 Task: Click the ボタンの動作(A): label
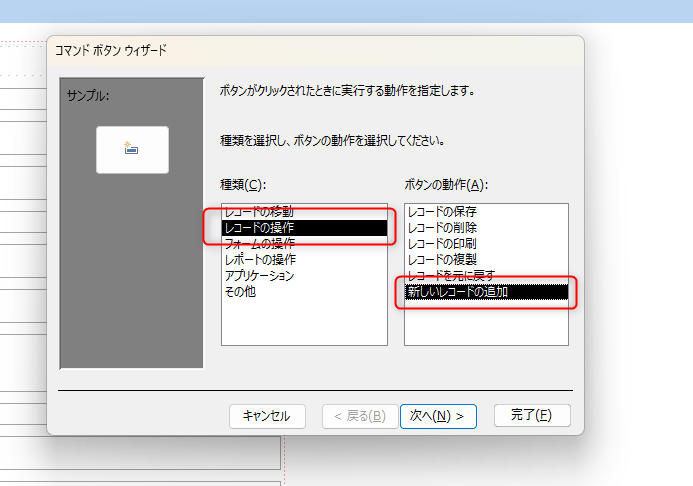446,185
